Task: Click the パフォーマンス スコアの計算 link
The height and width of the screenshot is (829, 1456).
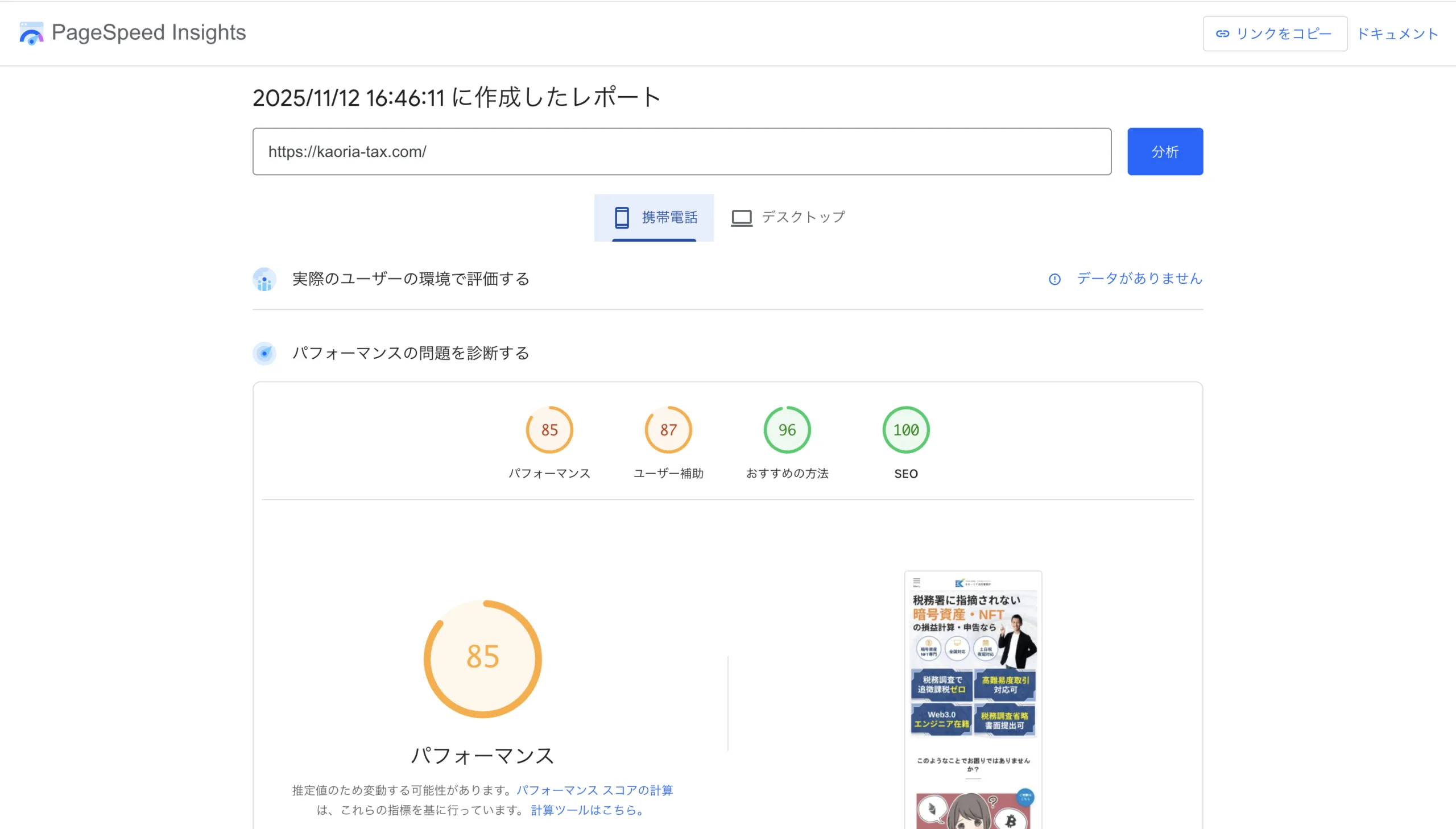Action: point(594,790)
